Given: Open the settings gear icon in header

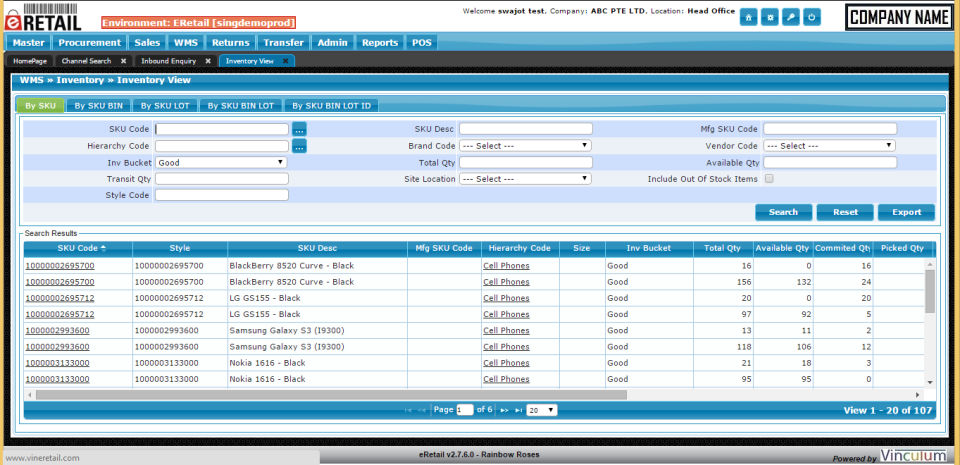Looking at the screenshot, I should click(770, 17).
